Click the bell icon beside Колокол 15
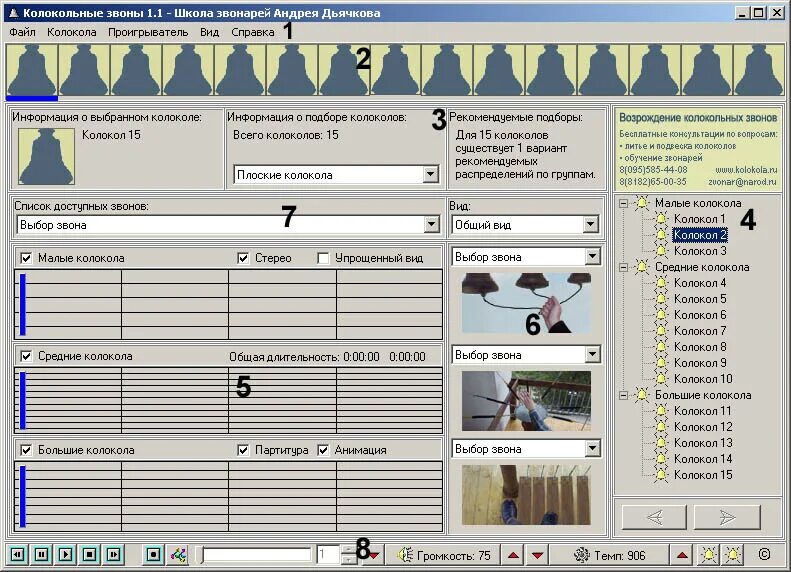This screenshot has width=791, height=572. point(661,475)
